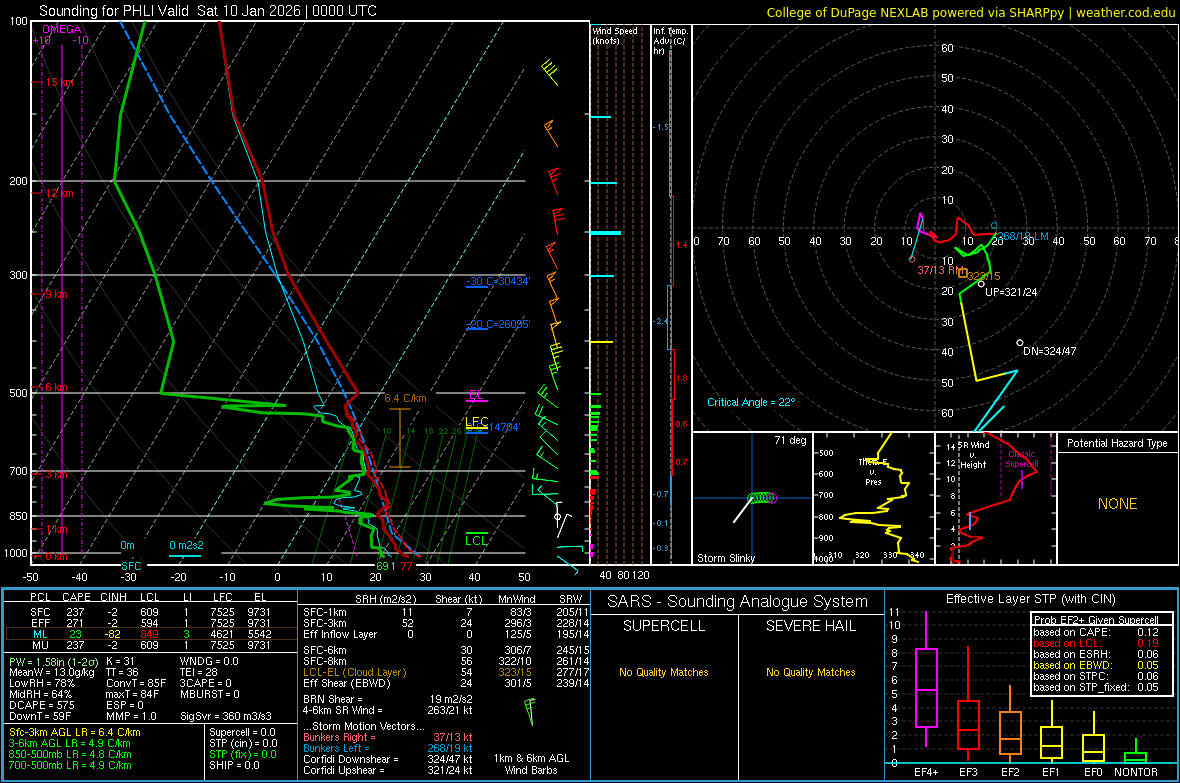Image resolution: width=1180 pixels, height=783 pixels.
Task: Click the red 'Bunkers Right =' line
Action: [x=388, y=738]
